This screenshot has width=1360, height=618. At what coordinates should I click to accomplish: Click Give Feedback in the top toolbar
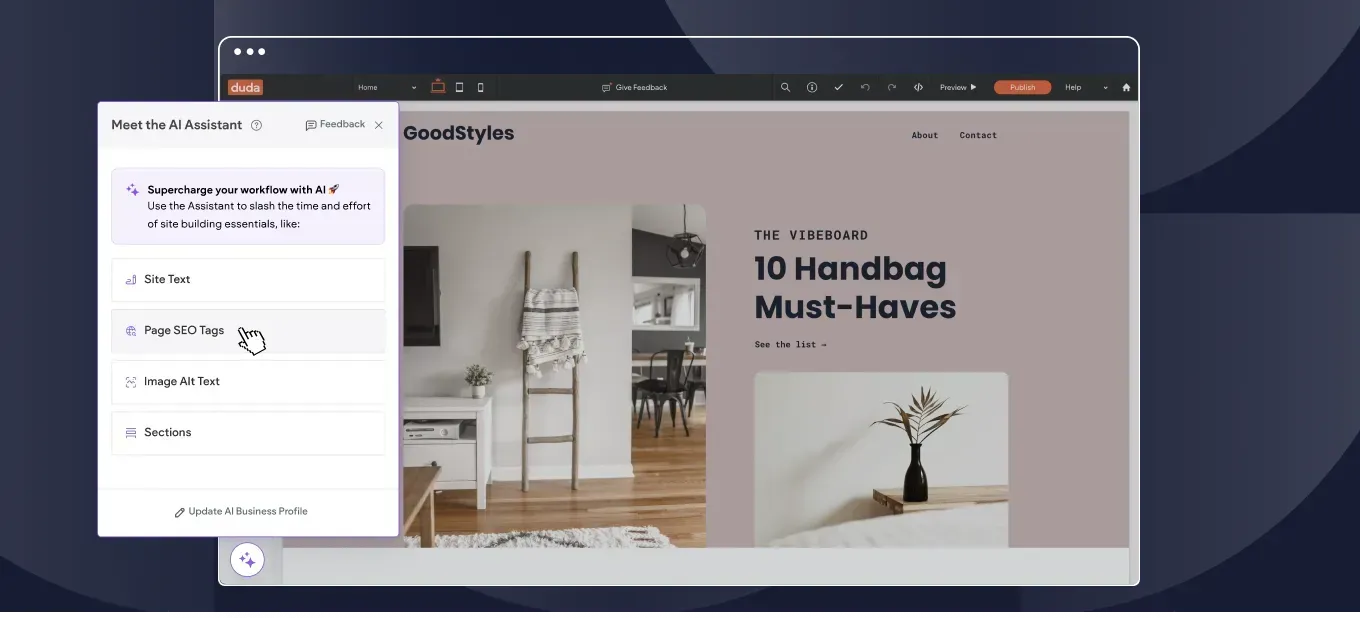(x=634, y=87)
